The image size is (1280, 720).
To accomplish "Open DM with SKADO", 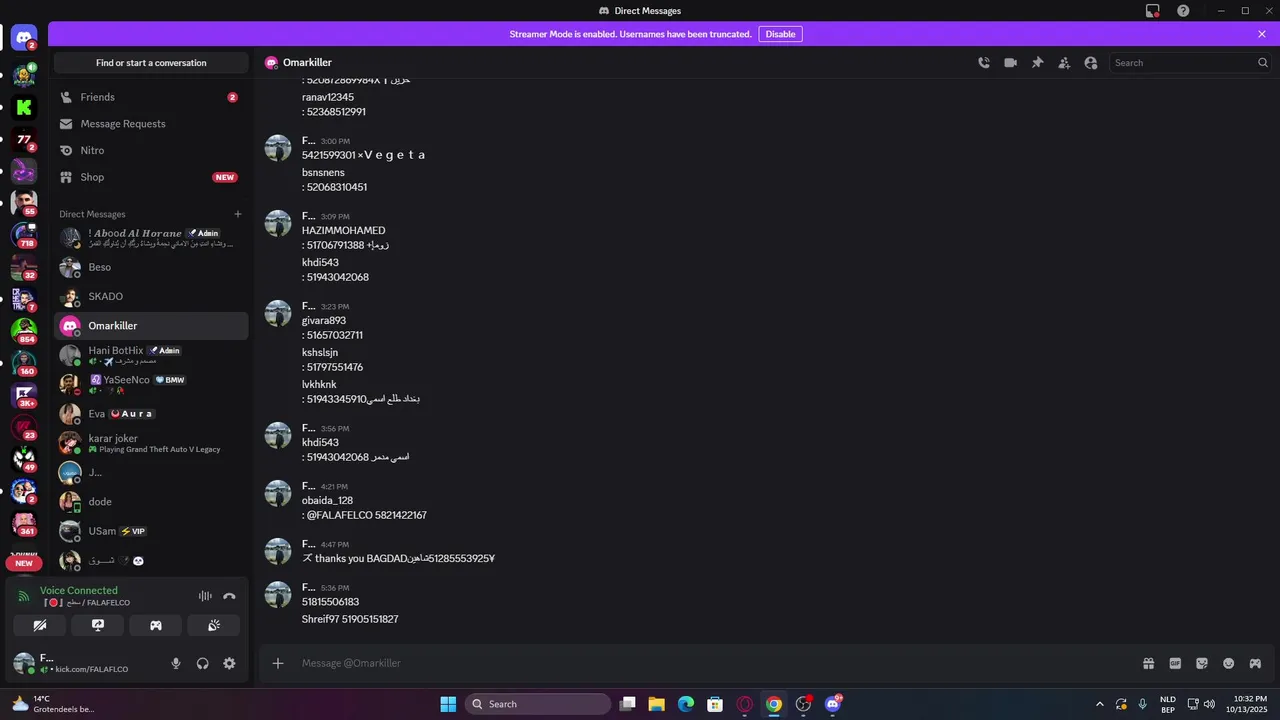I will pos(151,296).
